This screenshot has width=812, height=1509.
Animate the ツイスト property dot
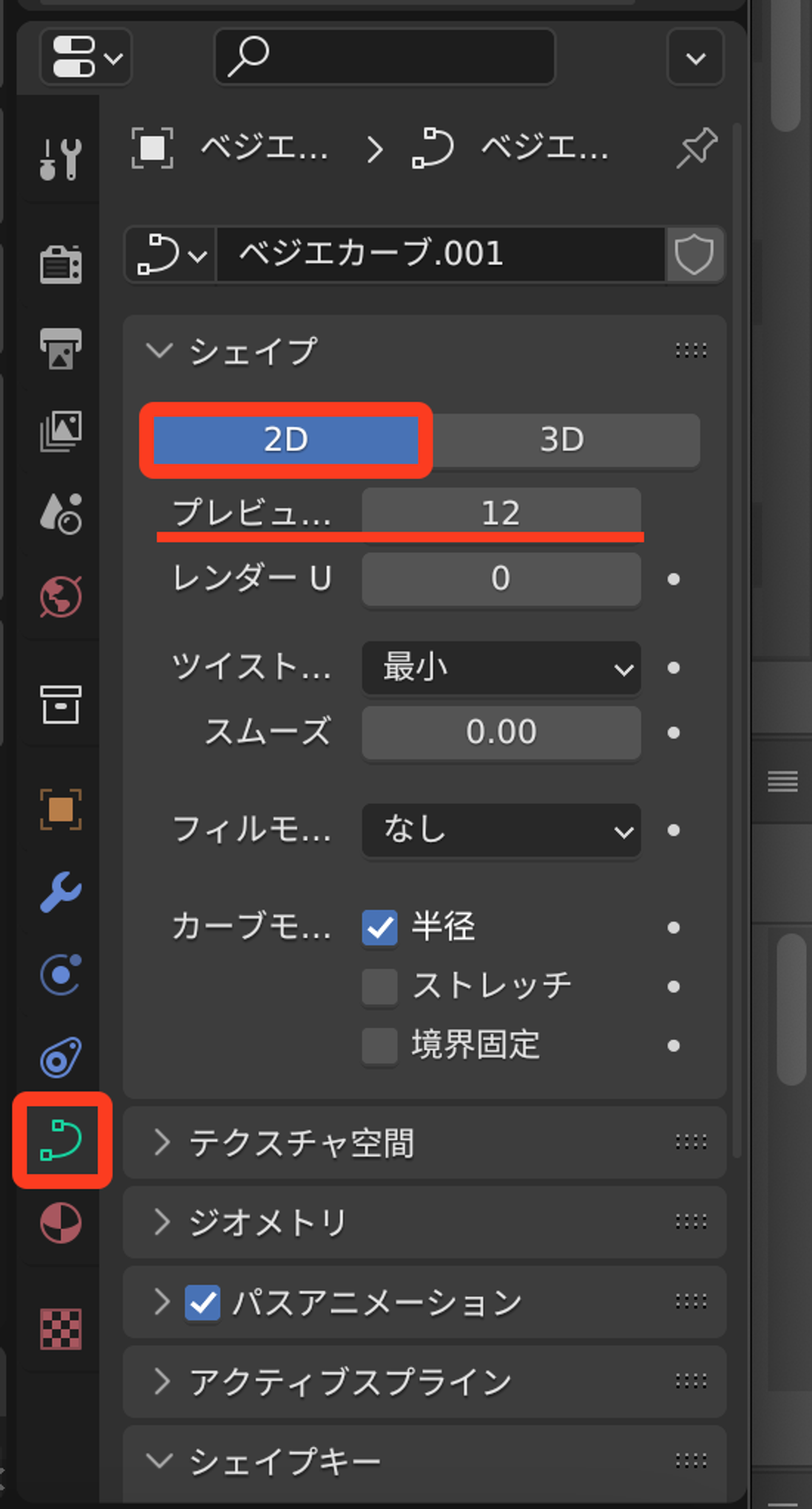(x=673, y=668)
